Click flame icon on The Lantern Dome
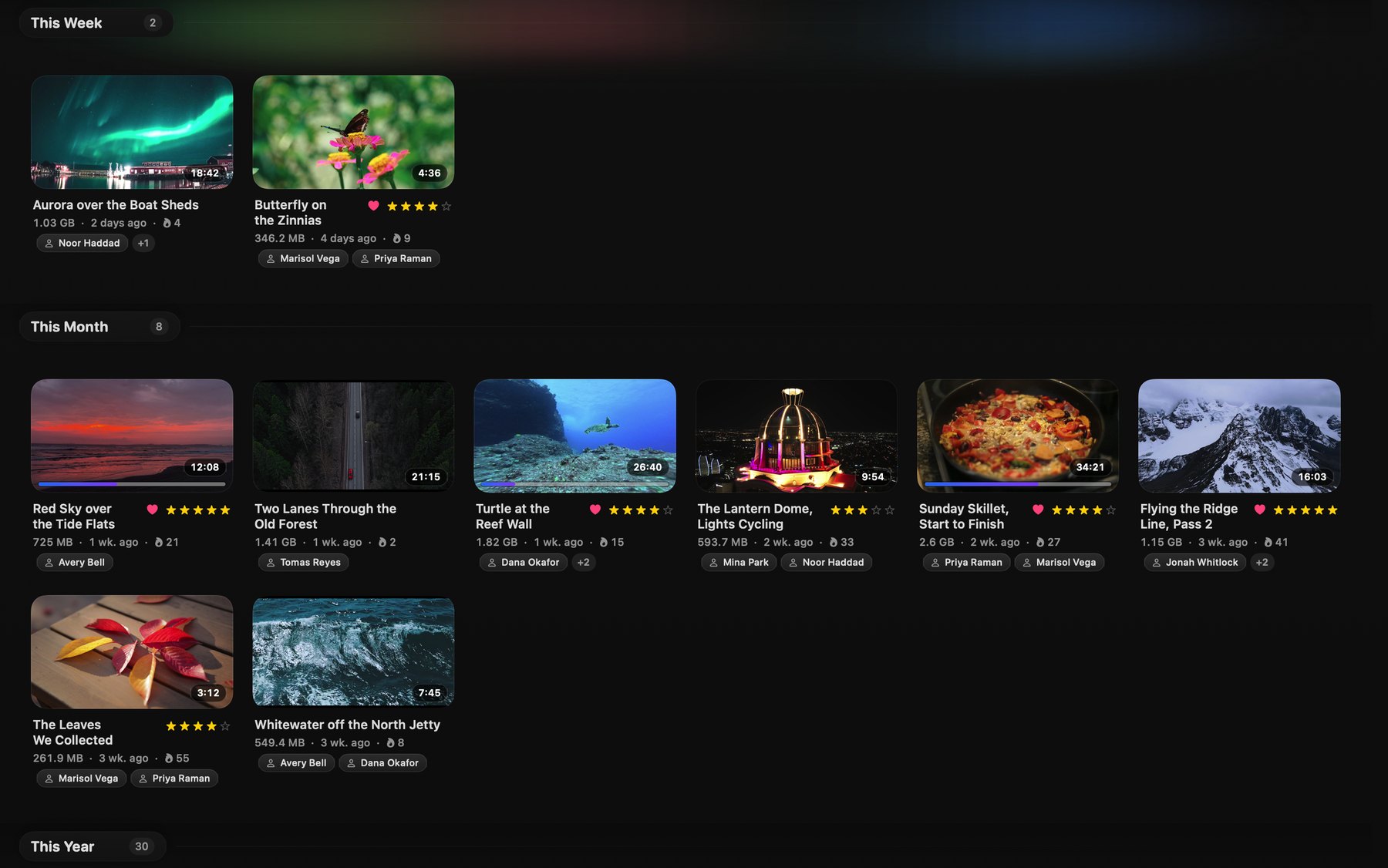1388x868 pixels. (834, 542)
